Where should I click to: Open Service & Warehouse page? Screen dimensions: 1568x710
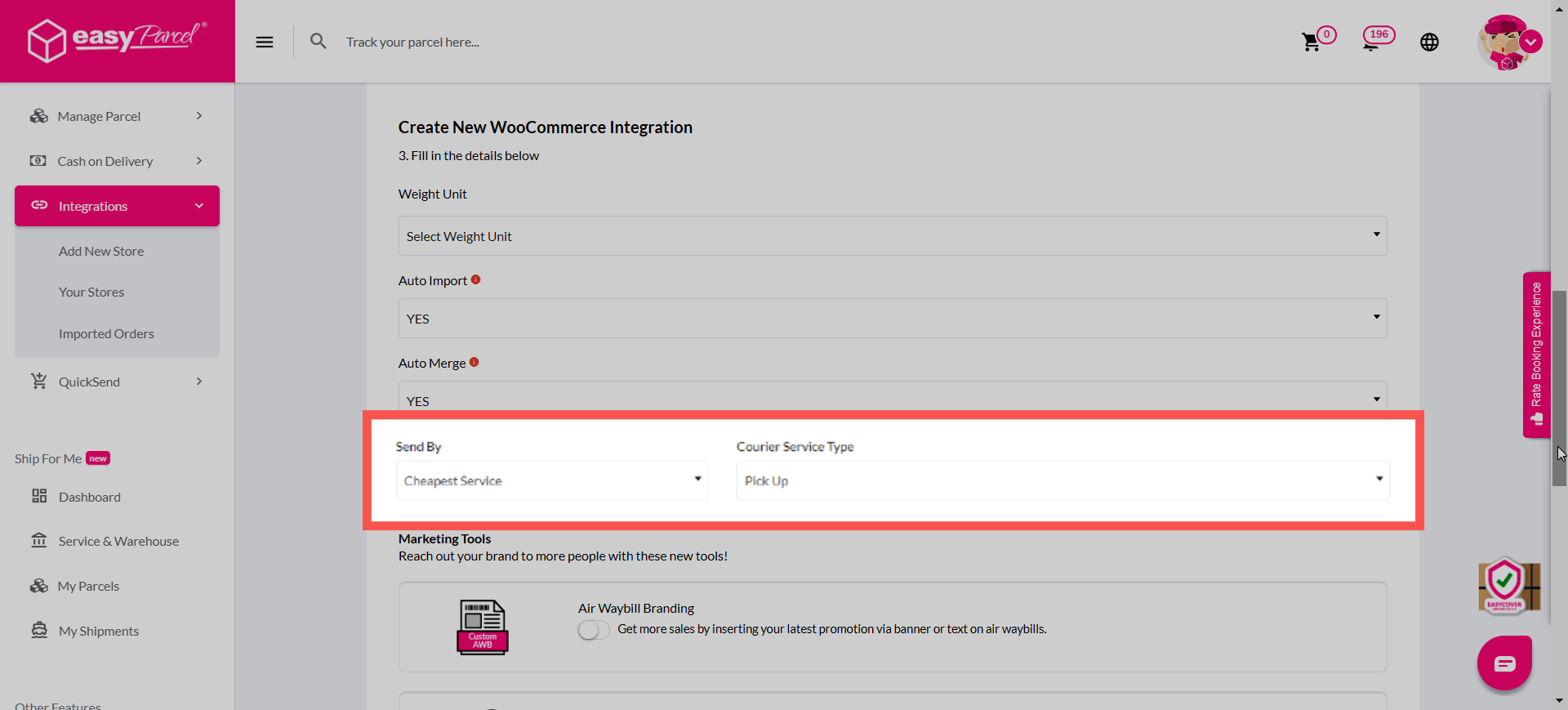click(x=118, y=541)
